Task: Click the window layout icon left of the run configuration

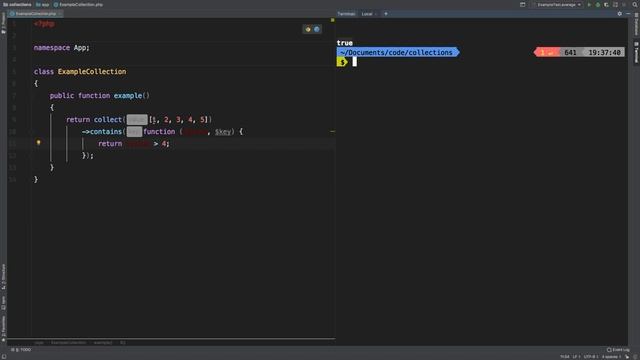Action: 522,4
